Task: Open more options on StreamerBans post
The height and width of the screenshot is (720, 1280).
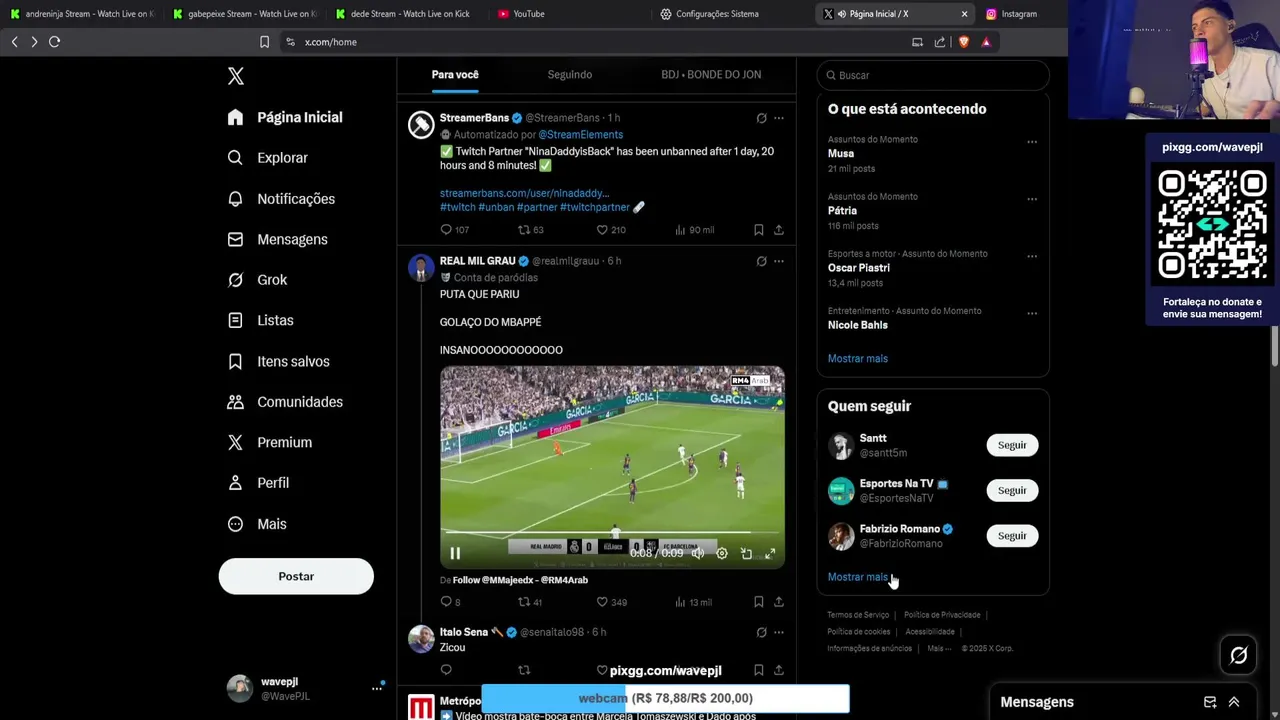Action: (779, 118)
